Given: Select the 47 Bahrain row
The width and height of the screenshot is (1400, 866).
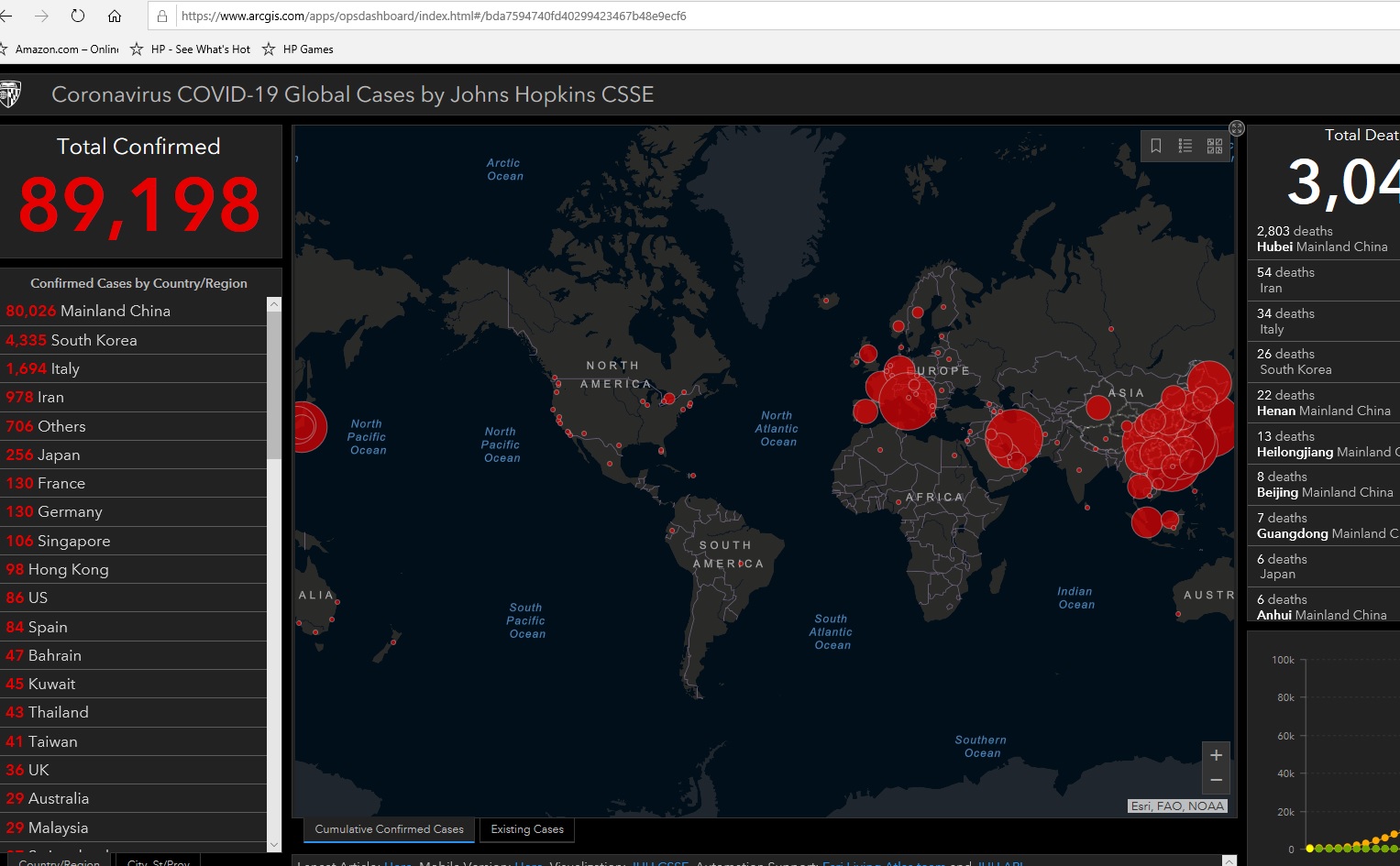Looking at the screenshot, I should (x=134, y=655).
